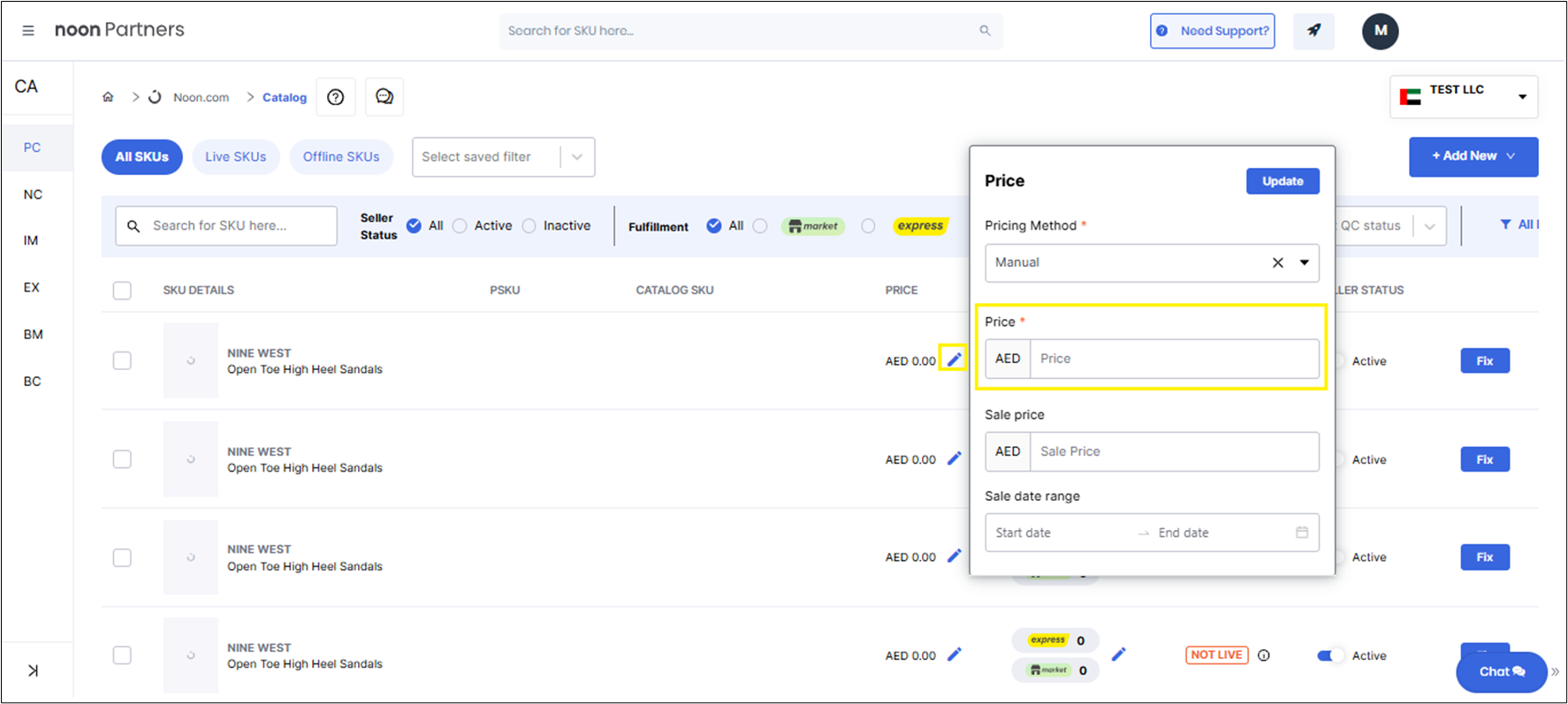Tick the checkbox for the last NINE WEST row
This screenshot has height=704, width=1568.
coord(122,655)
